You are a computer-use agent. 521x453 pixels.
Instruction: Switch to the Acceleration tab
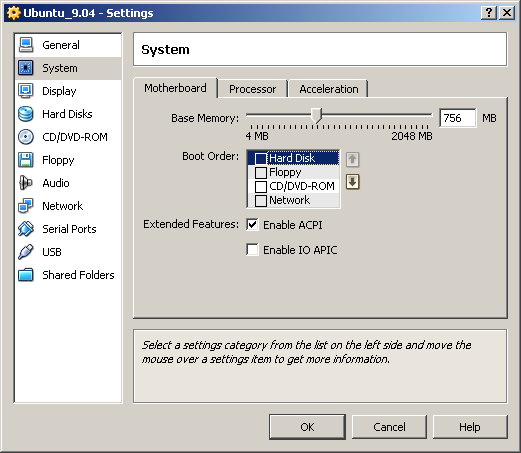(x=329, y=89)
